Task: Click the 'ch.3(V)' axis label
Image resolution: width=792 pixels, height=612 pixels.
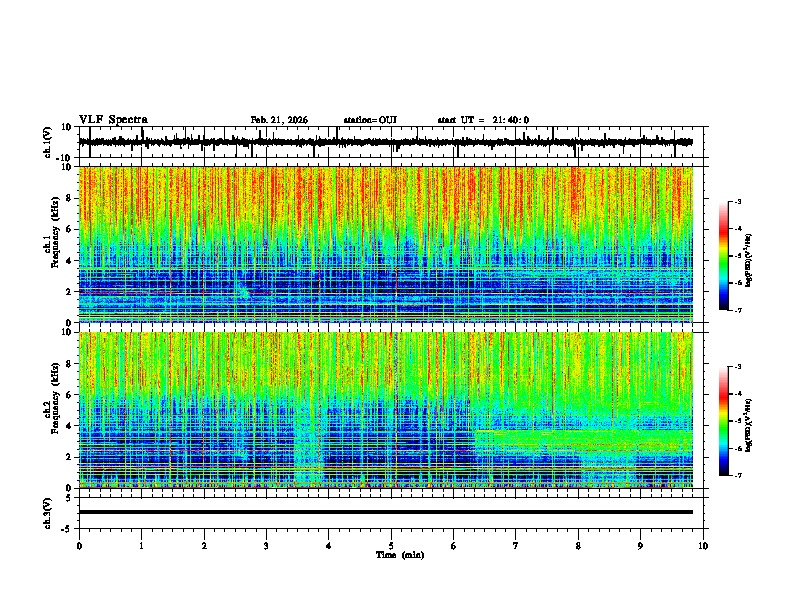Action: pyautogui.click(x=48, y=513)
